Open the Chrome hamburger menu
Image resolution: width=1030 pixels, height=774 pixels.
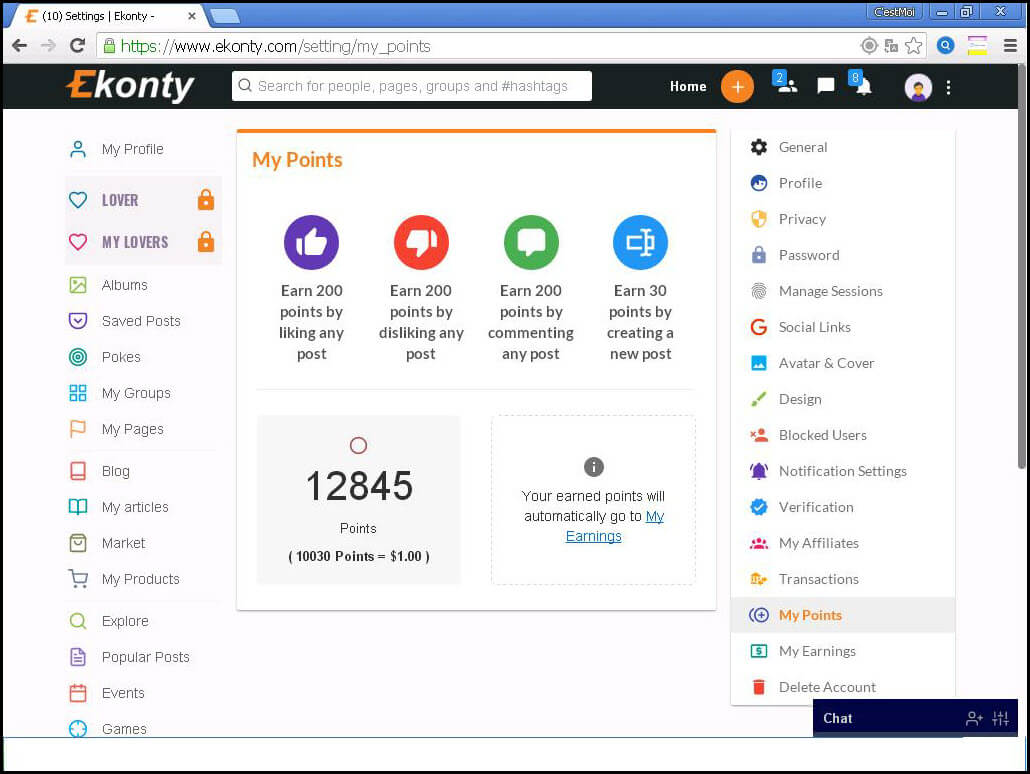(x=1010, y=46)
